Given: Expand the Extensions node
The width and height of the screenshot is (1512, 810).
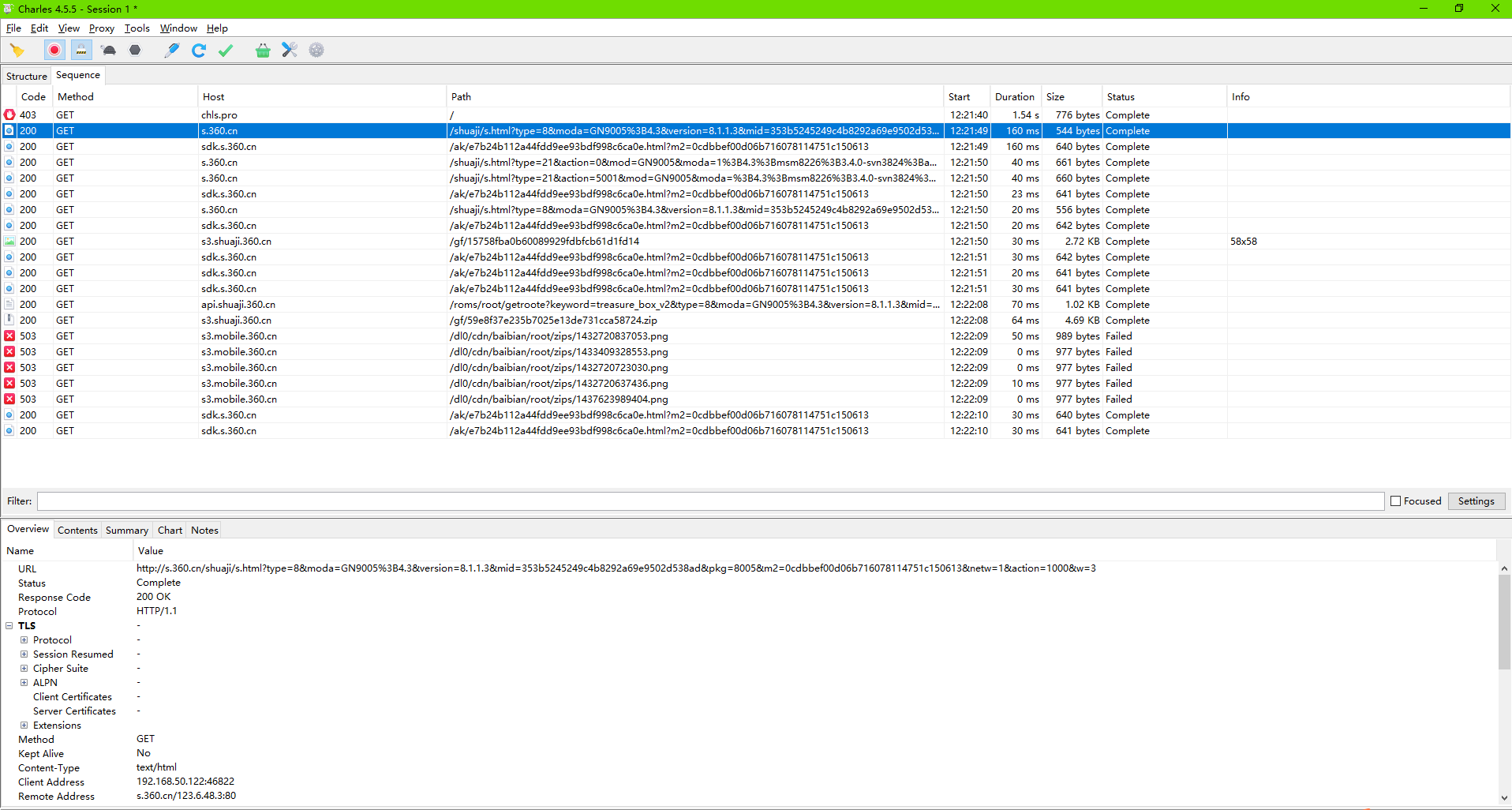Looking at the screenshot, I should tap(24, 726).
